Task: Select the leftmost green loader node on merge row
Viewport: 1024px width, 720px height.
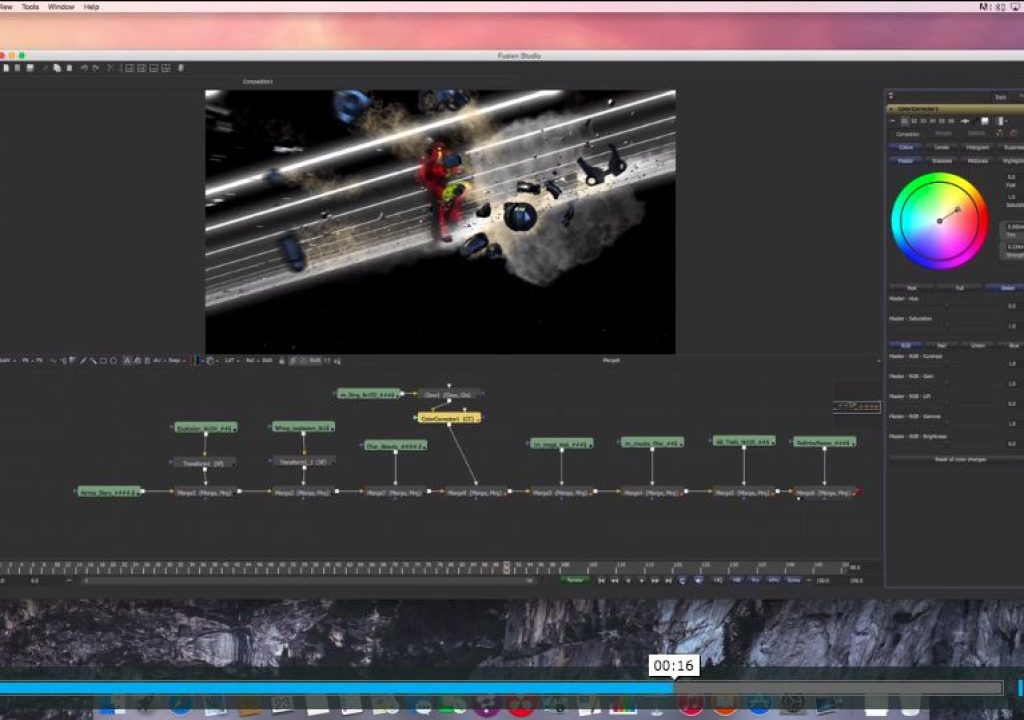Action: (109, 491)
